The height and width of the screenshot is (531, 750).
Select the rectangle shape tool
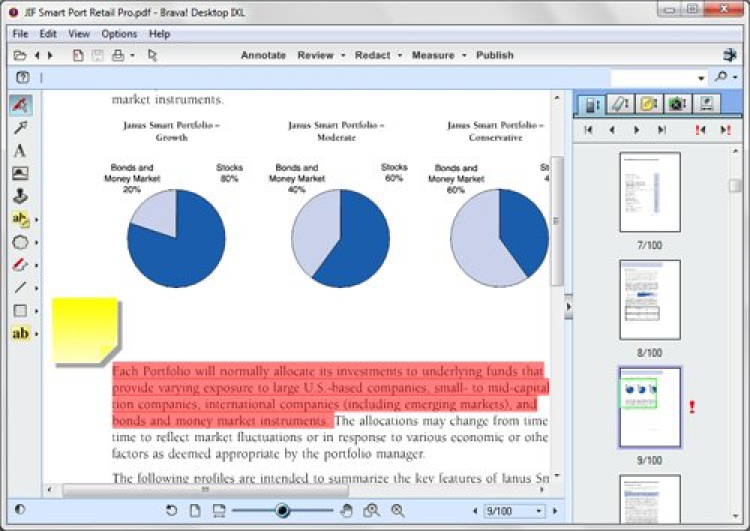20,311
